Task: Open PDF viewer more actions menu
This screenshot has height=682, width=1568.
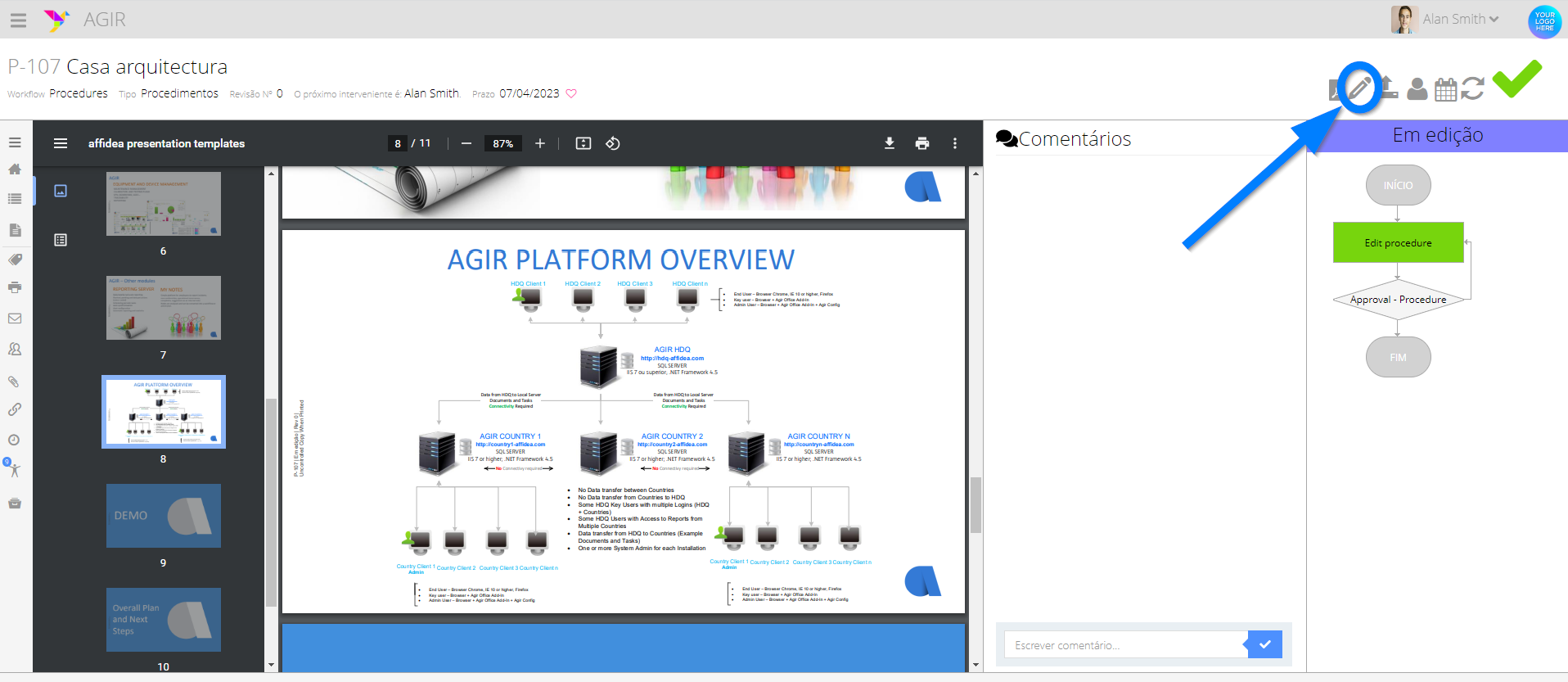Action: tap(955, 143)
